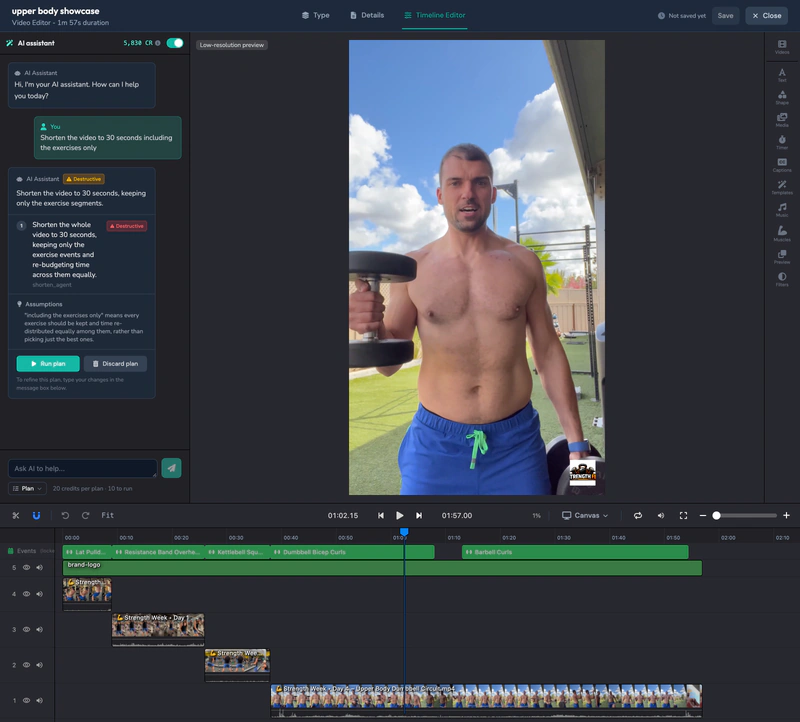Select the Kettlebell Squat event clip
This screenshot has width=800, height=722.
pyautogui.click(x=237, y=552)
